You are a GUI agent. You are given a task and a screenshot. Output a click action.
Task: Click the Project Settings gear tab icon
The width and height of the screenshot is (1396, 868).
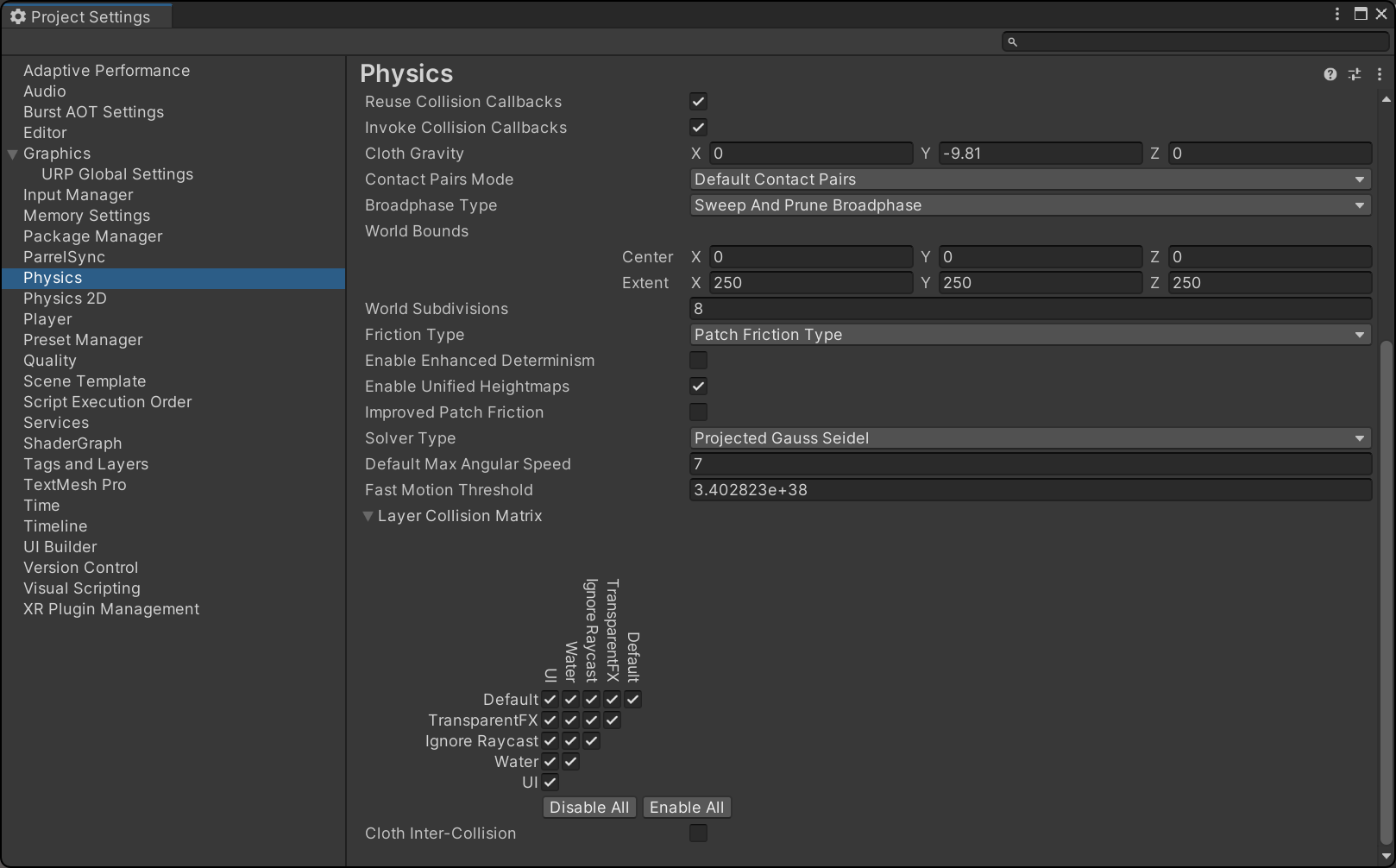click(17, 16)
